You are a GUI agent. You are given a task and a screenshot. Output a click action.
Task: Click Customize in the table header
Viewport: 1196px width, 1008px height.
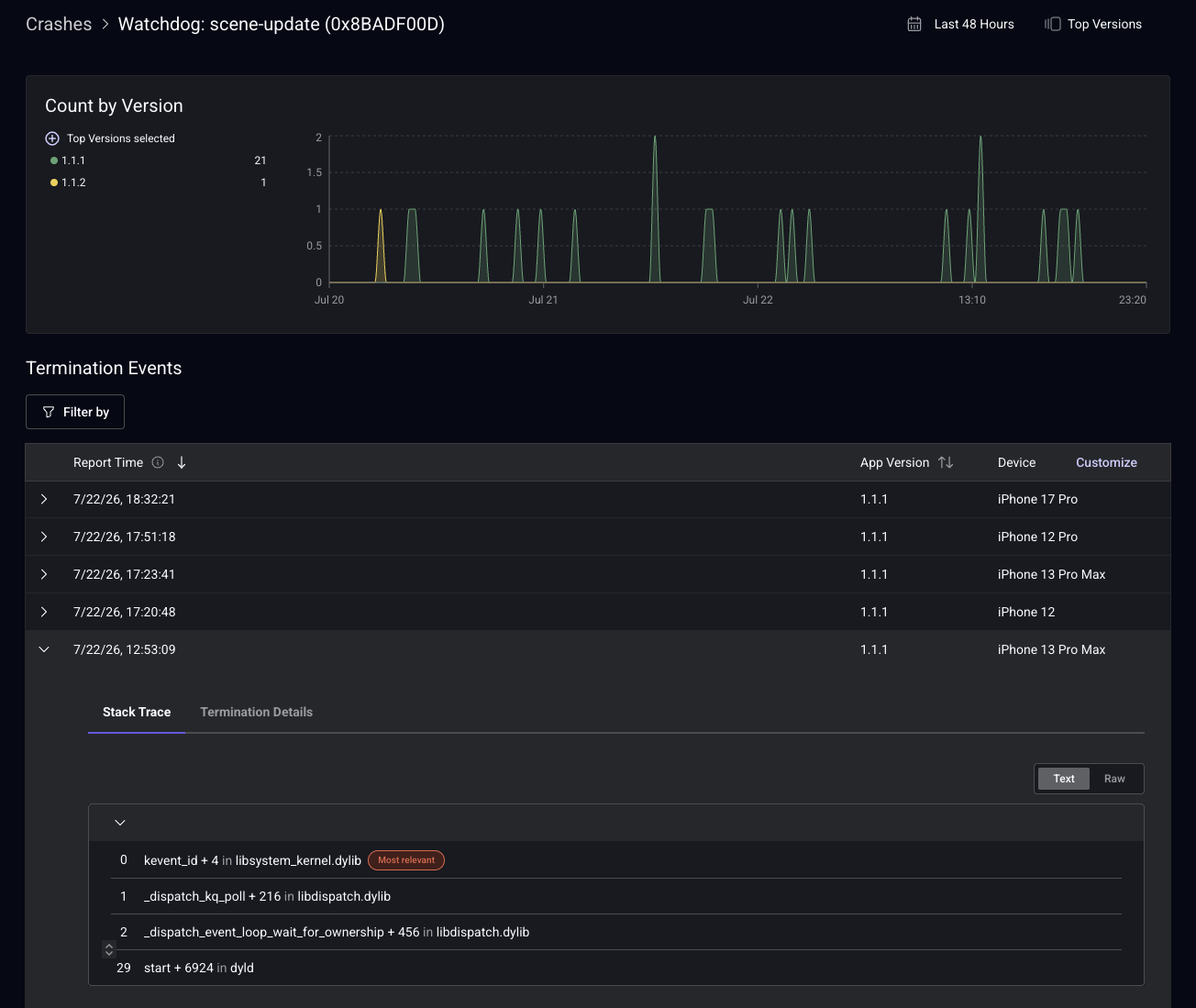tap(1106, 462)
